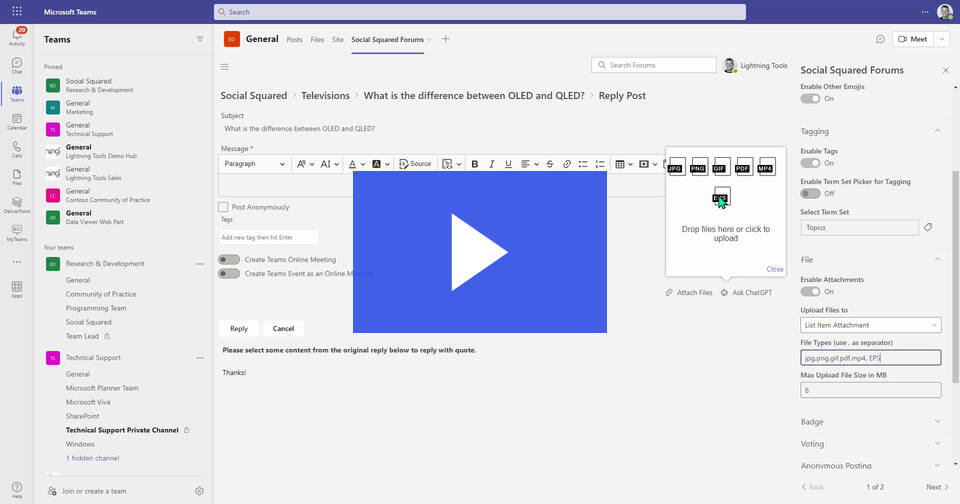Open Help in the left rail
The width and height of the screenshot is (960, 504).
(x=17, y=490)
